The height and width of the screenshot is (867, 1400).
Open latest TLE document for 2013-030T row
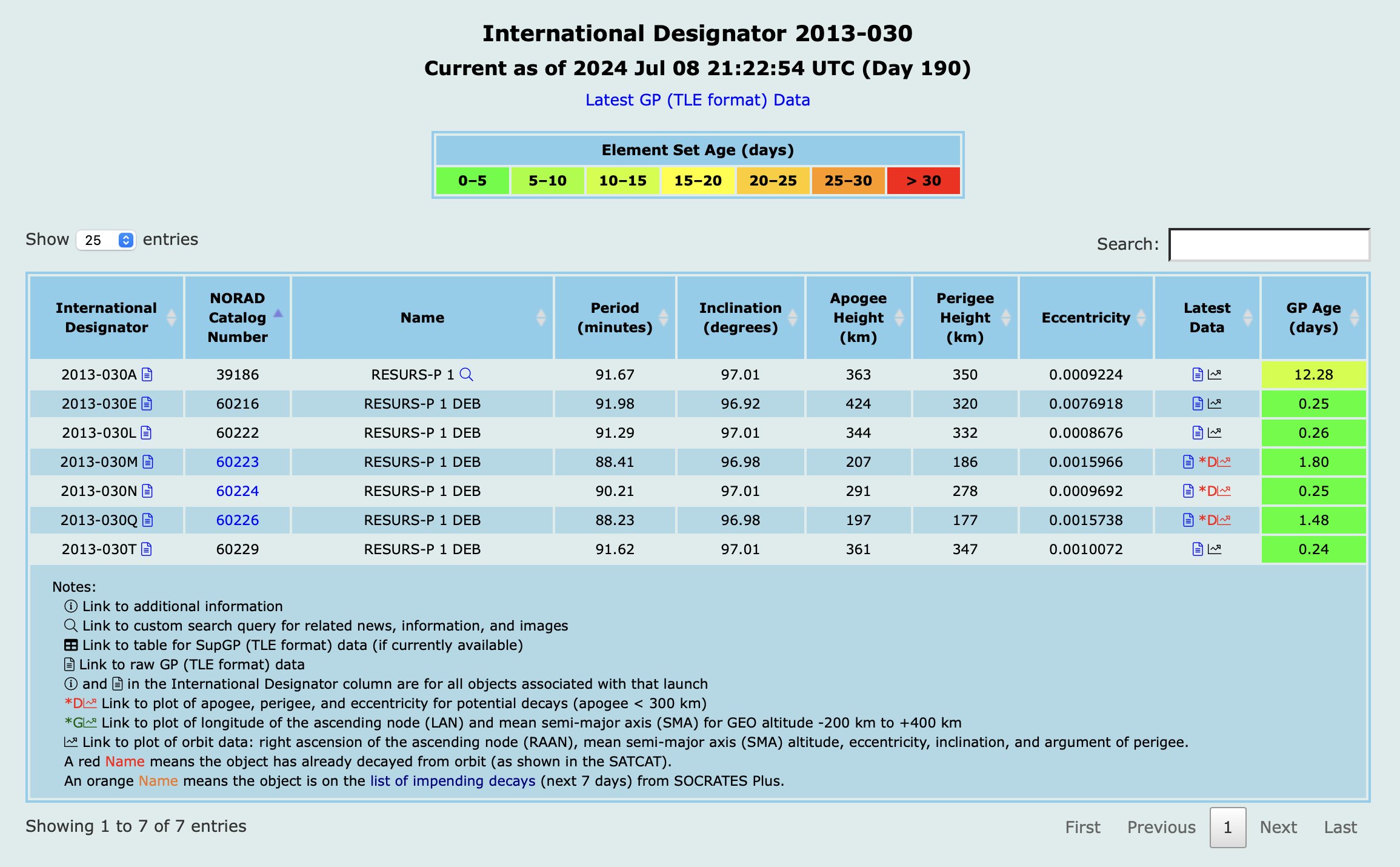[1197, 549]
